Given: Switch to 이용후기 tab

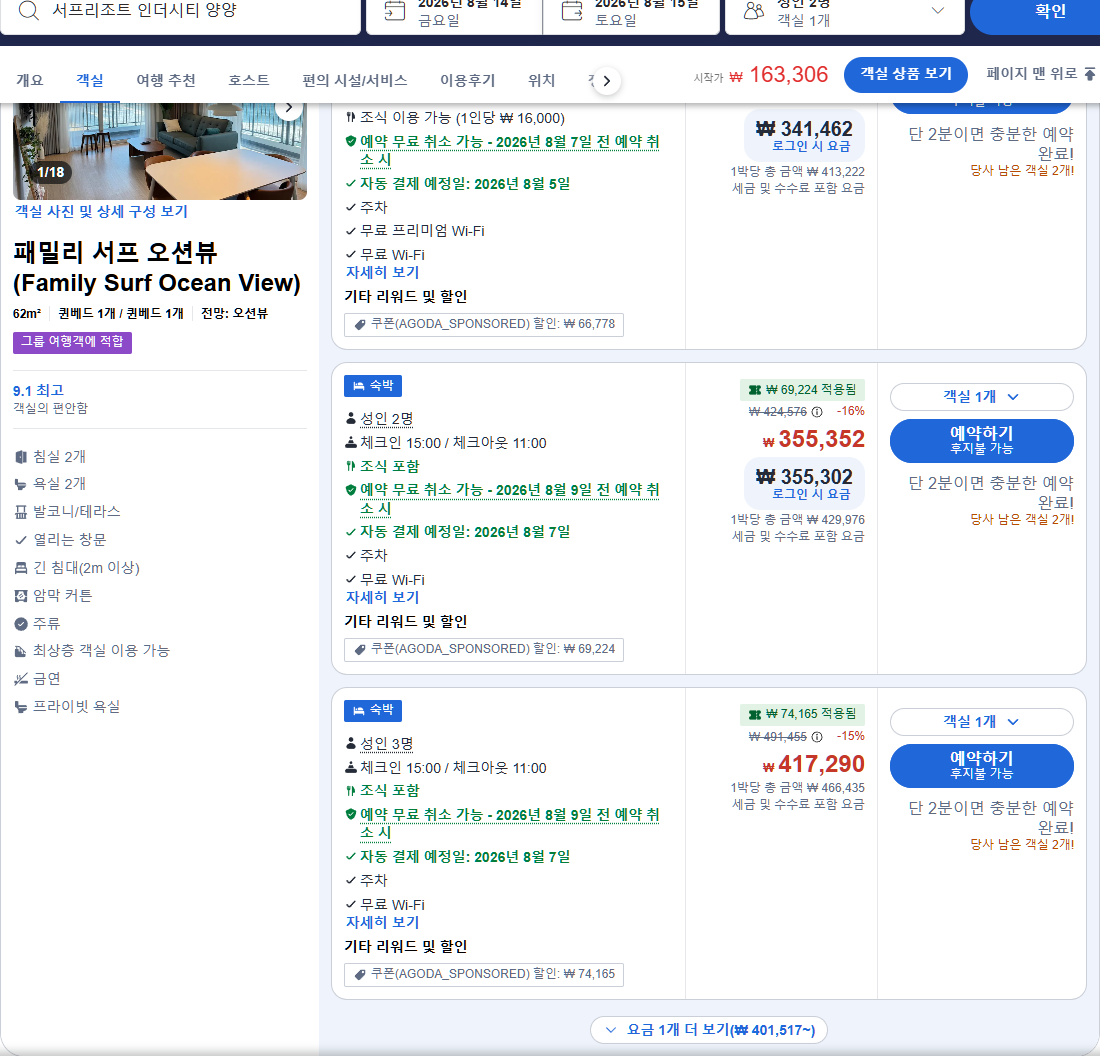Looking at the screenshot, I should pyautogui.click(x=467, y=81).
